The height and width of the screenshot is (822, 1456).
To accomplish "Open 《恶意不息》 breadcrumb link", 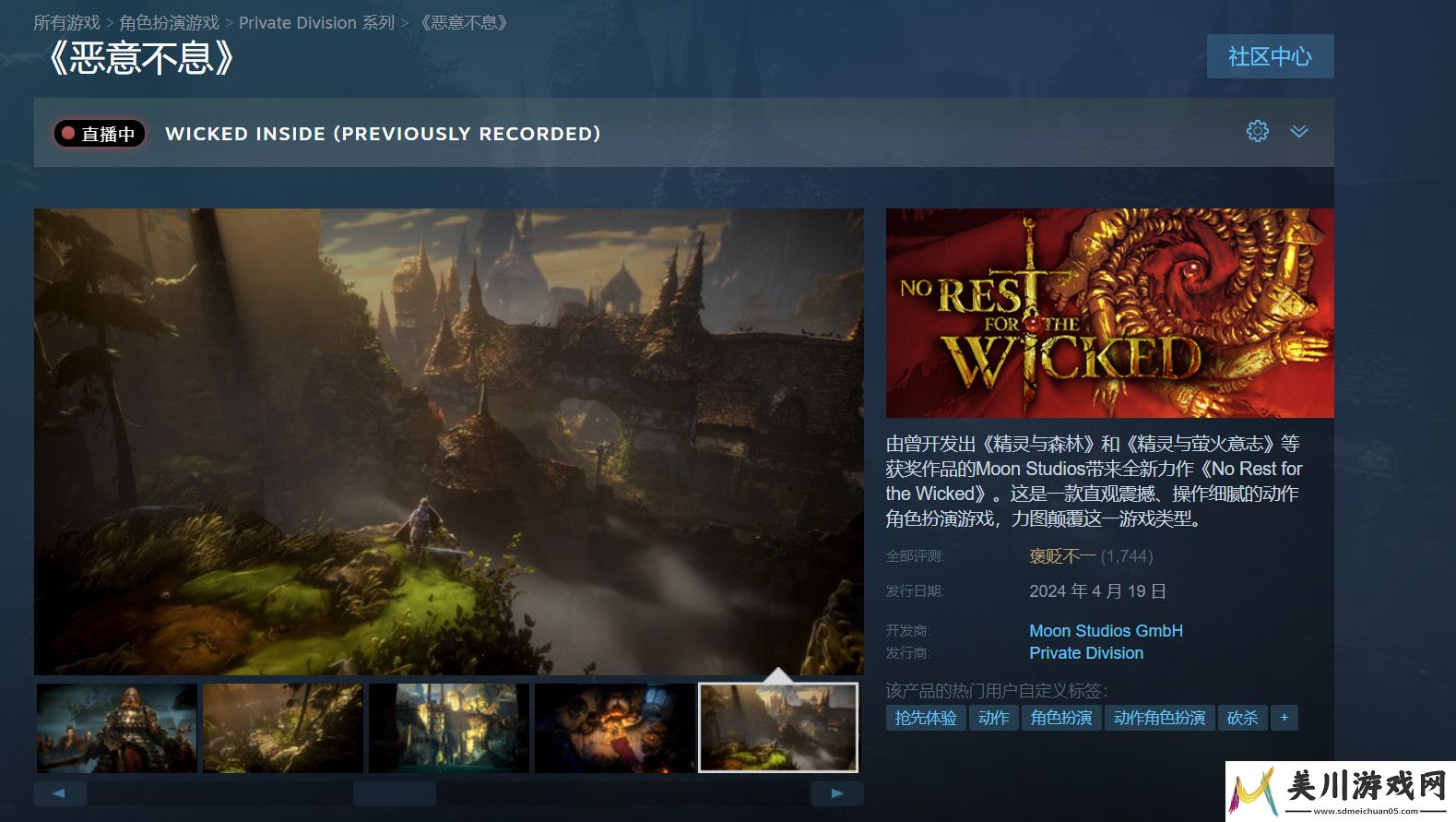I will coord(464,22).
